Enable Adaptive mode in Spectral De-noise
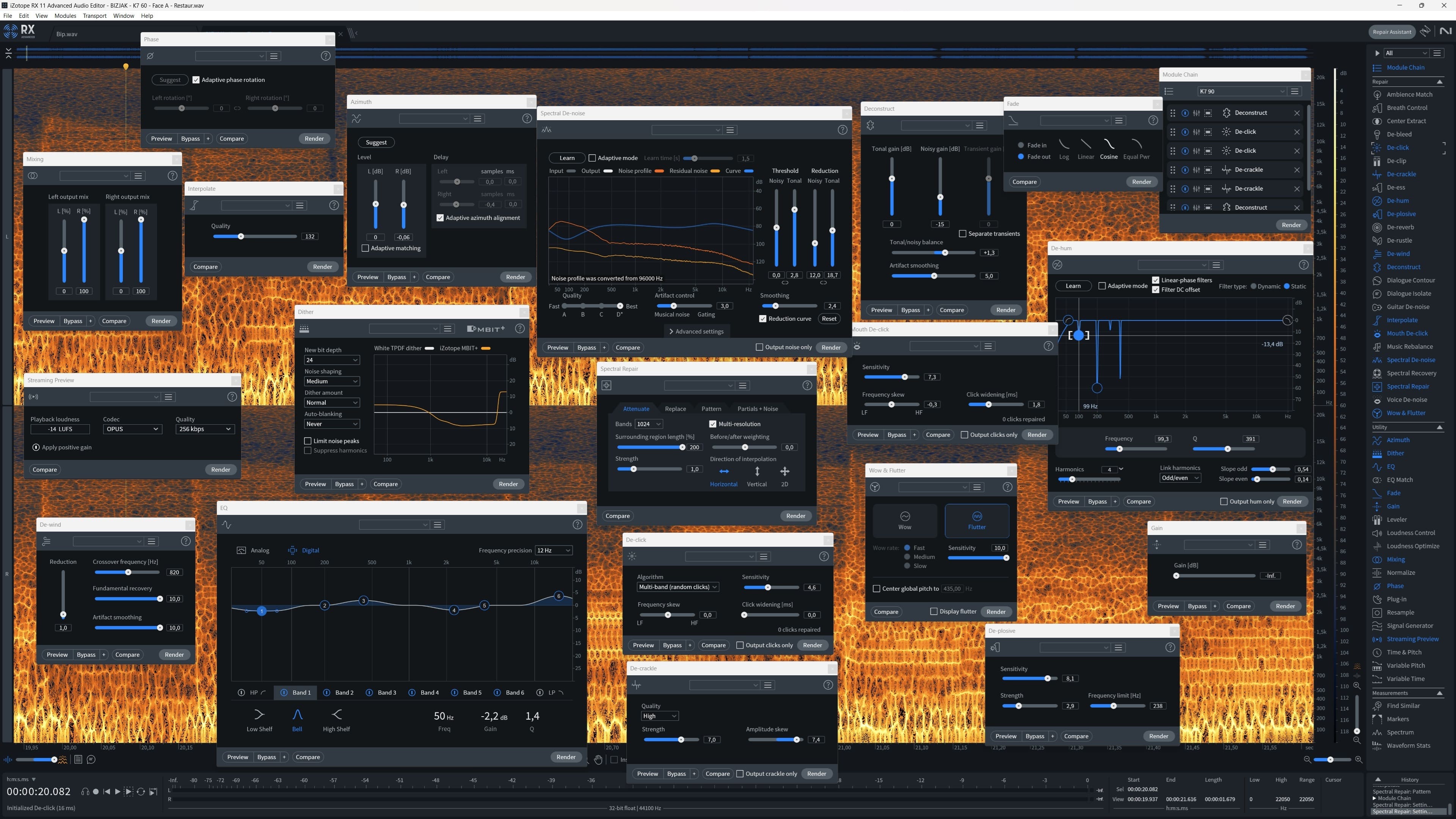 pos(592,158)
